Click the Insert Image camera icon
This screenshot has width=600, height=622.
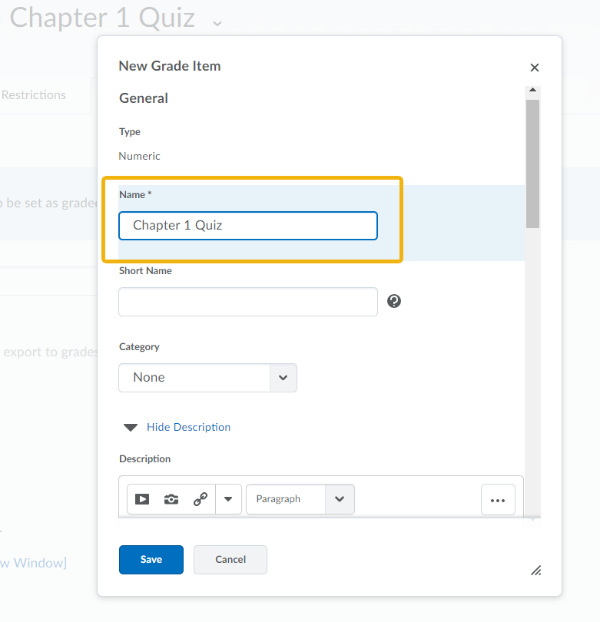tap(171, 500)
